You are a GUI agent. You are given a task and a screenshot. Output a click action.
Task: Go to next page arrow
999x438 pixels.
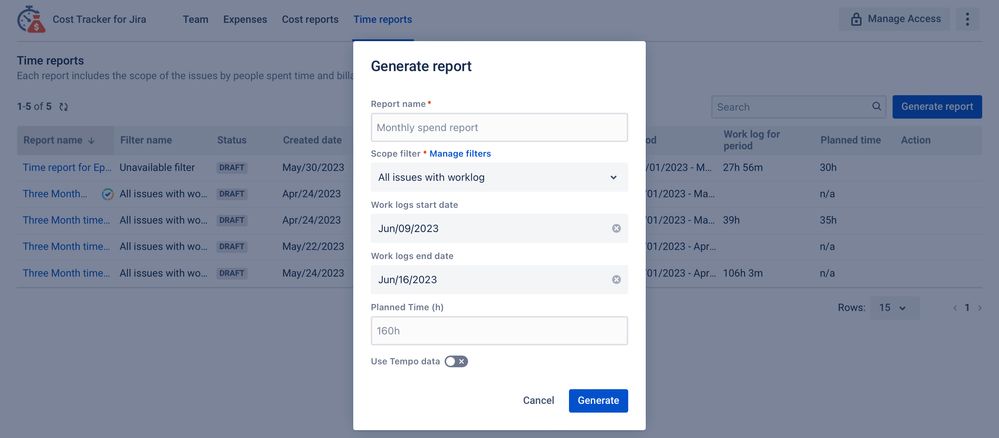click(x=980, y=308)
